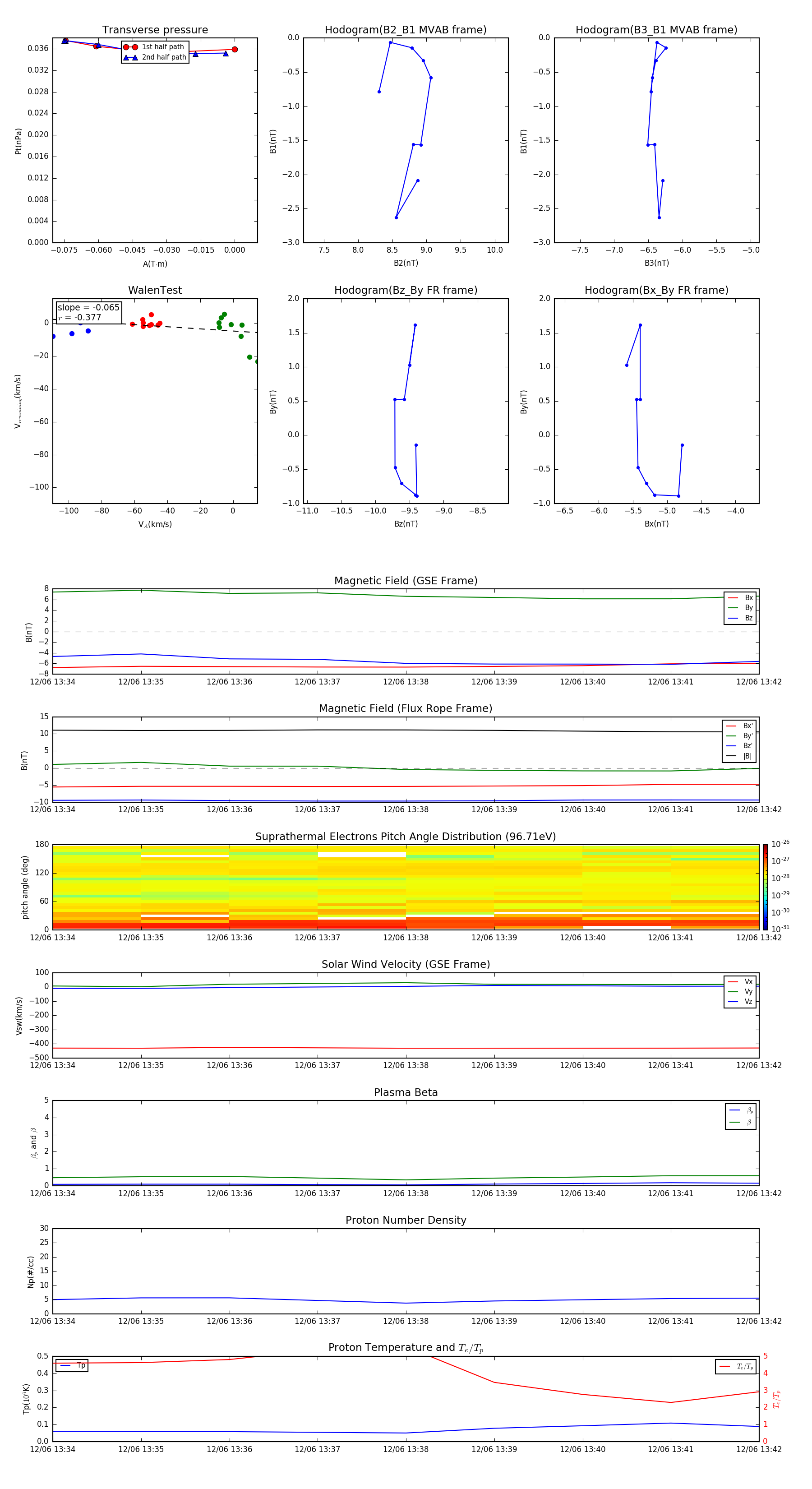Click the 'Magnetic Field (Flux Rope Frame)' title
The width and height of the screenshot is (812, 1489).
406,709
